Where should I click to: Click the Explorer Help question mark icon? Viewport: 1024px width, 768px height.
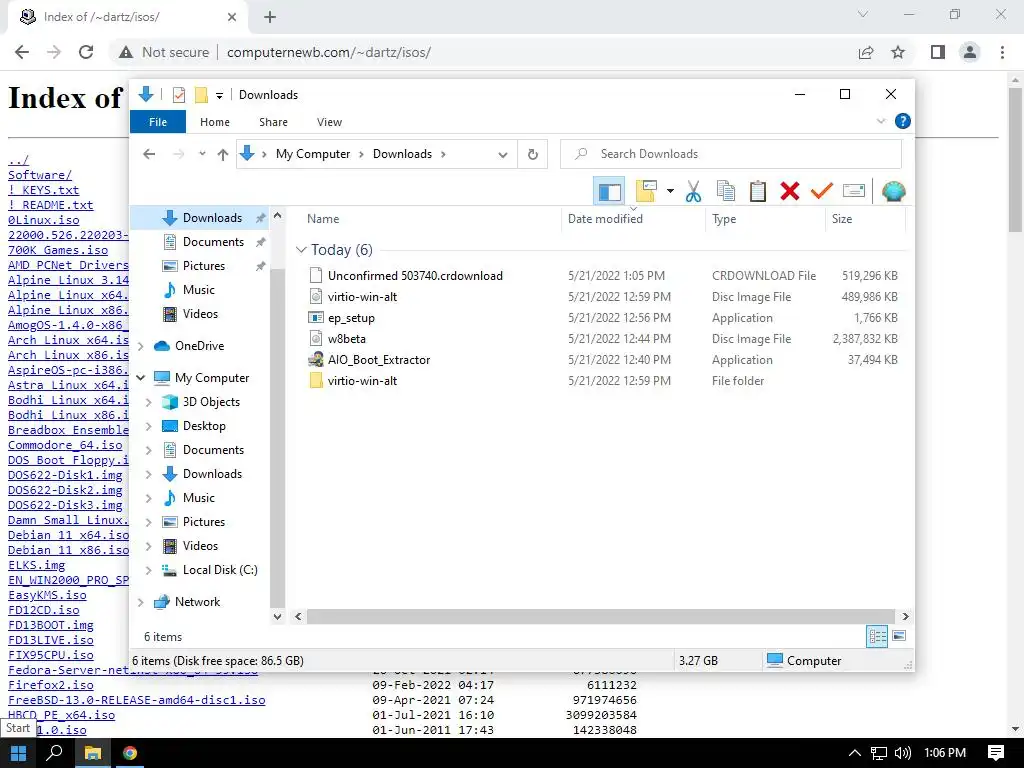click(x=903, y=121)
